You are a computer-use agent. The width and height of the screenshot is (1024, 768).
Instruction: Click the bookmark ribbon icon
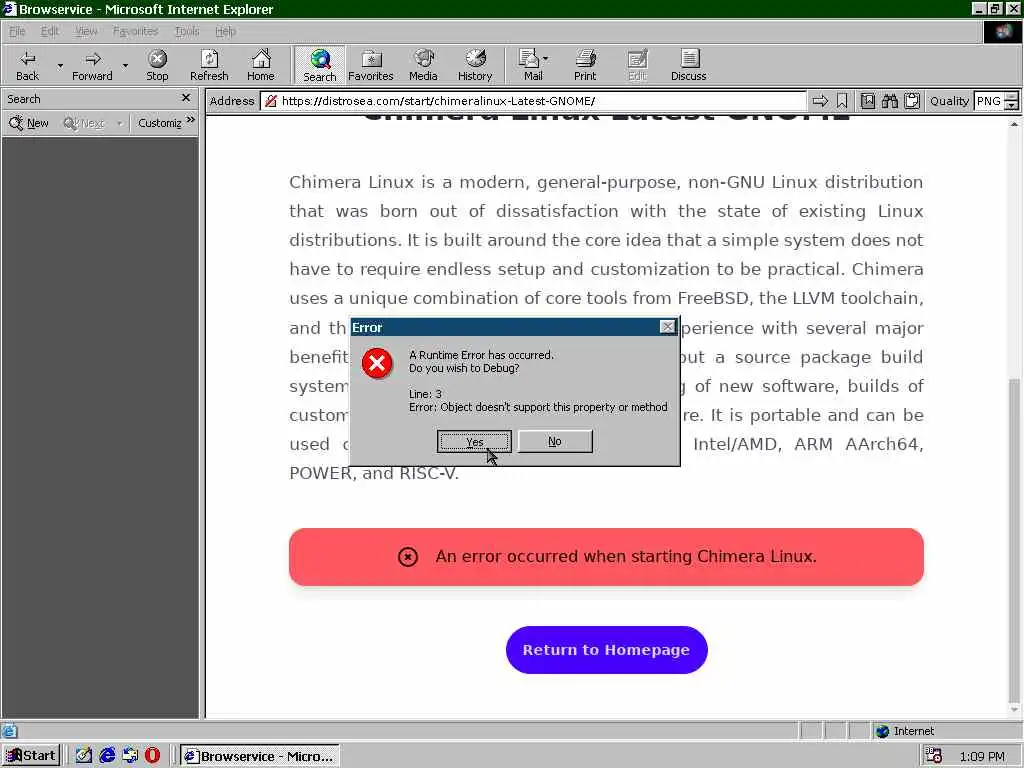pyautogui.click(x=842, y=101)
